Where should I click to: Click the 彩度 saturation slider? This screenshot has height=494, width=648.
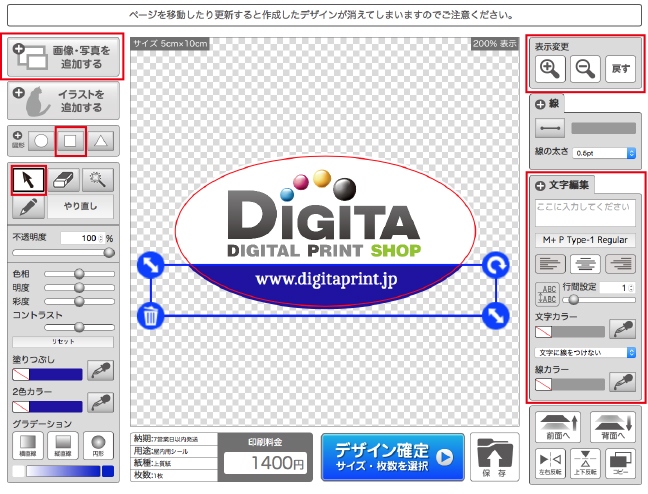click(79, 301)
